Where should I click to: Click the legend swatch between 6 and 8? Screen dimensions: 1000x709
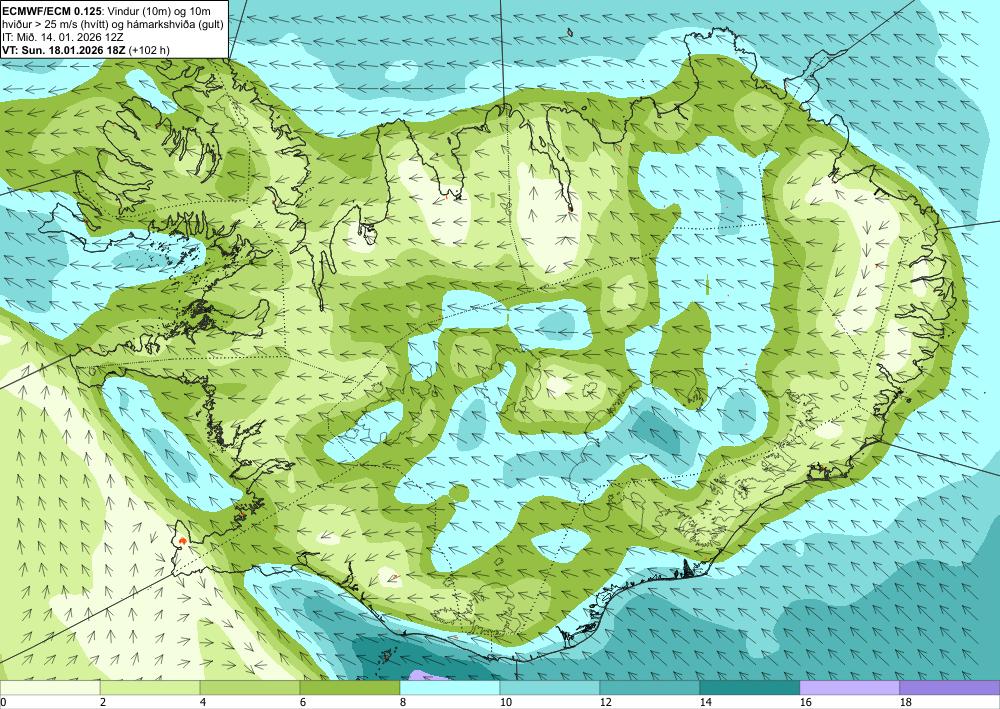click(350, 688)
